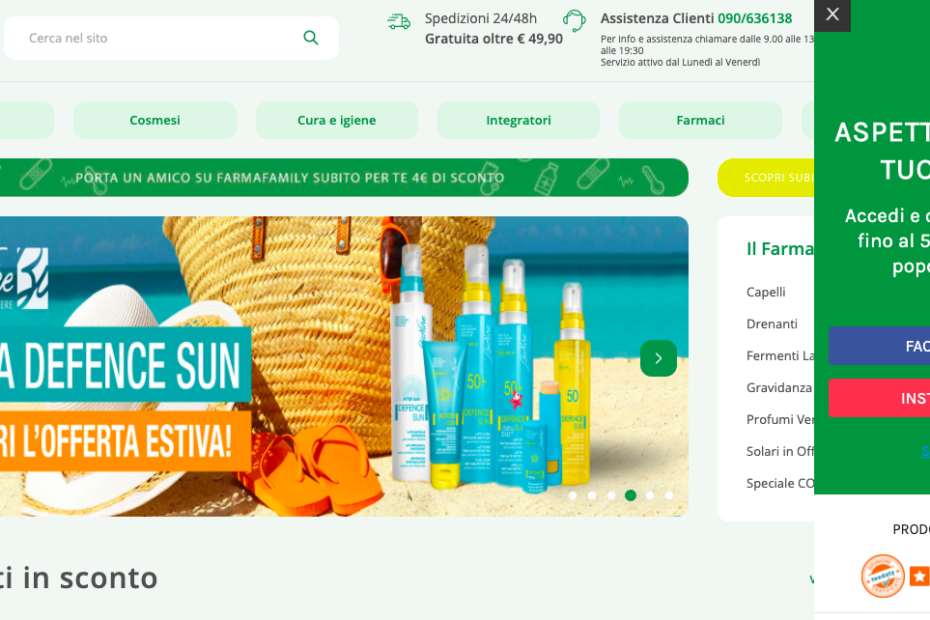Screen dimensions: 930x620
Task: Call the 090/636138 phone number link
Action: (754, 18)
